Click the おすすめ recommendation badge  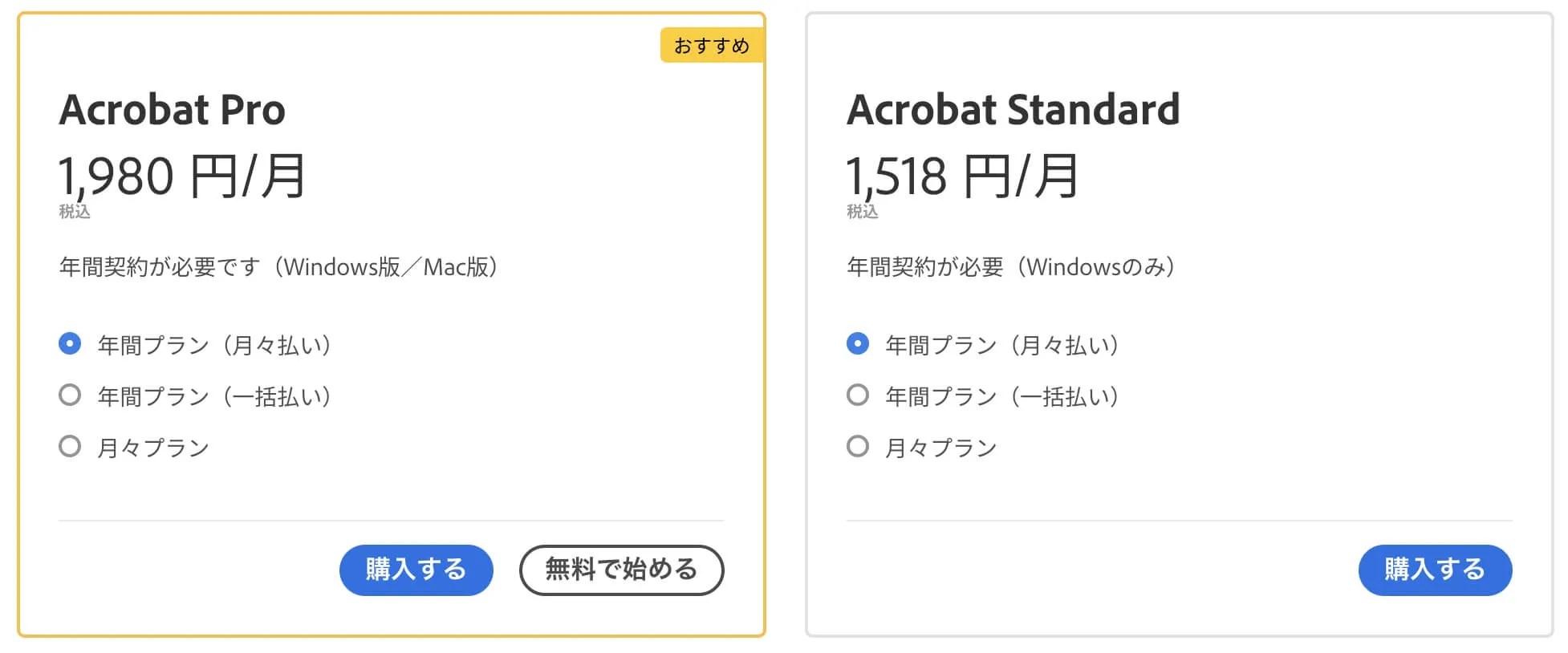(712, 46)
